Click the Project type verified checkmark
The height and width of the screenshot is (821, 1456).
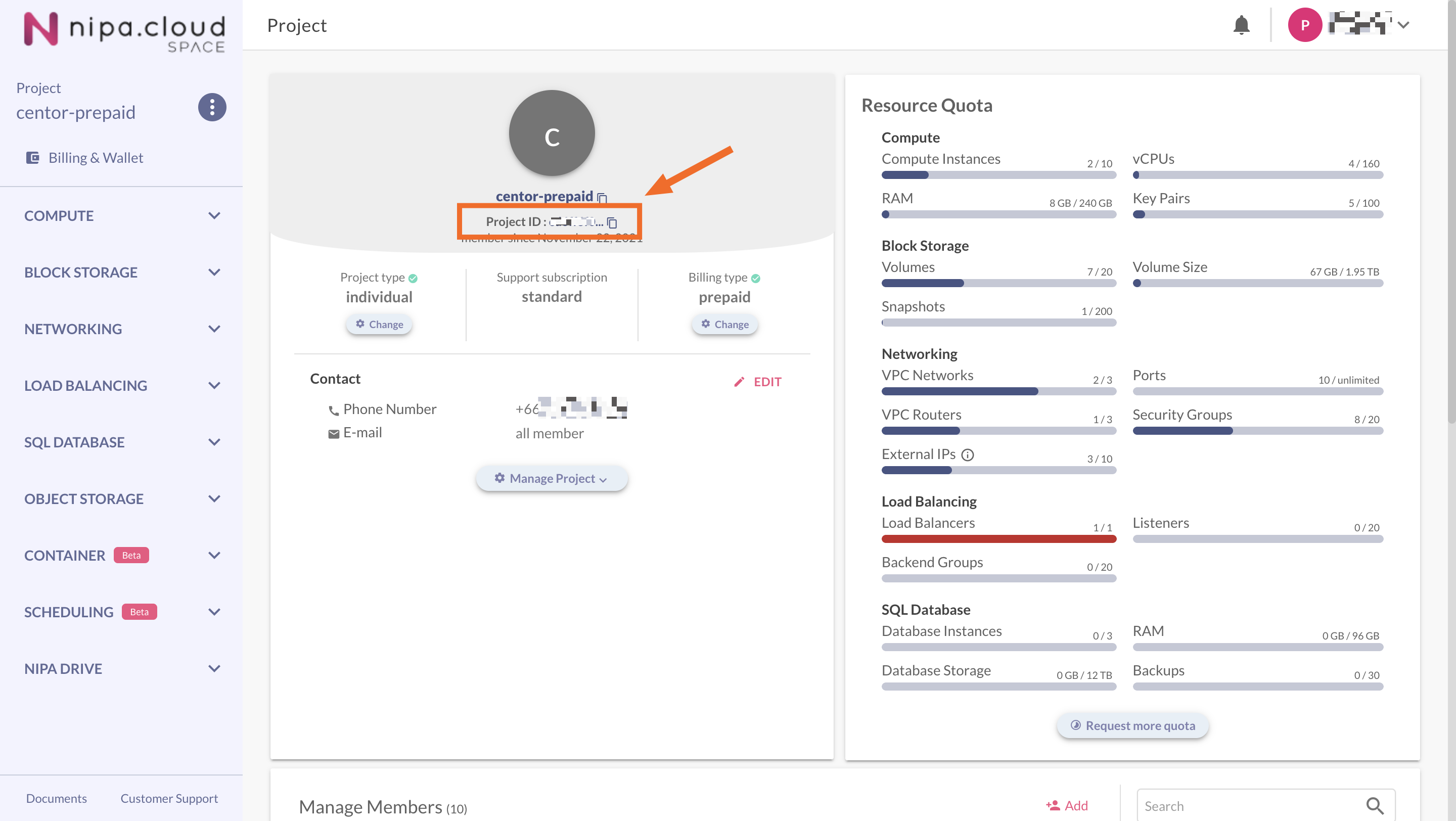pyautogui.click(x=413, y=278)
